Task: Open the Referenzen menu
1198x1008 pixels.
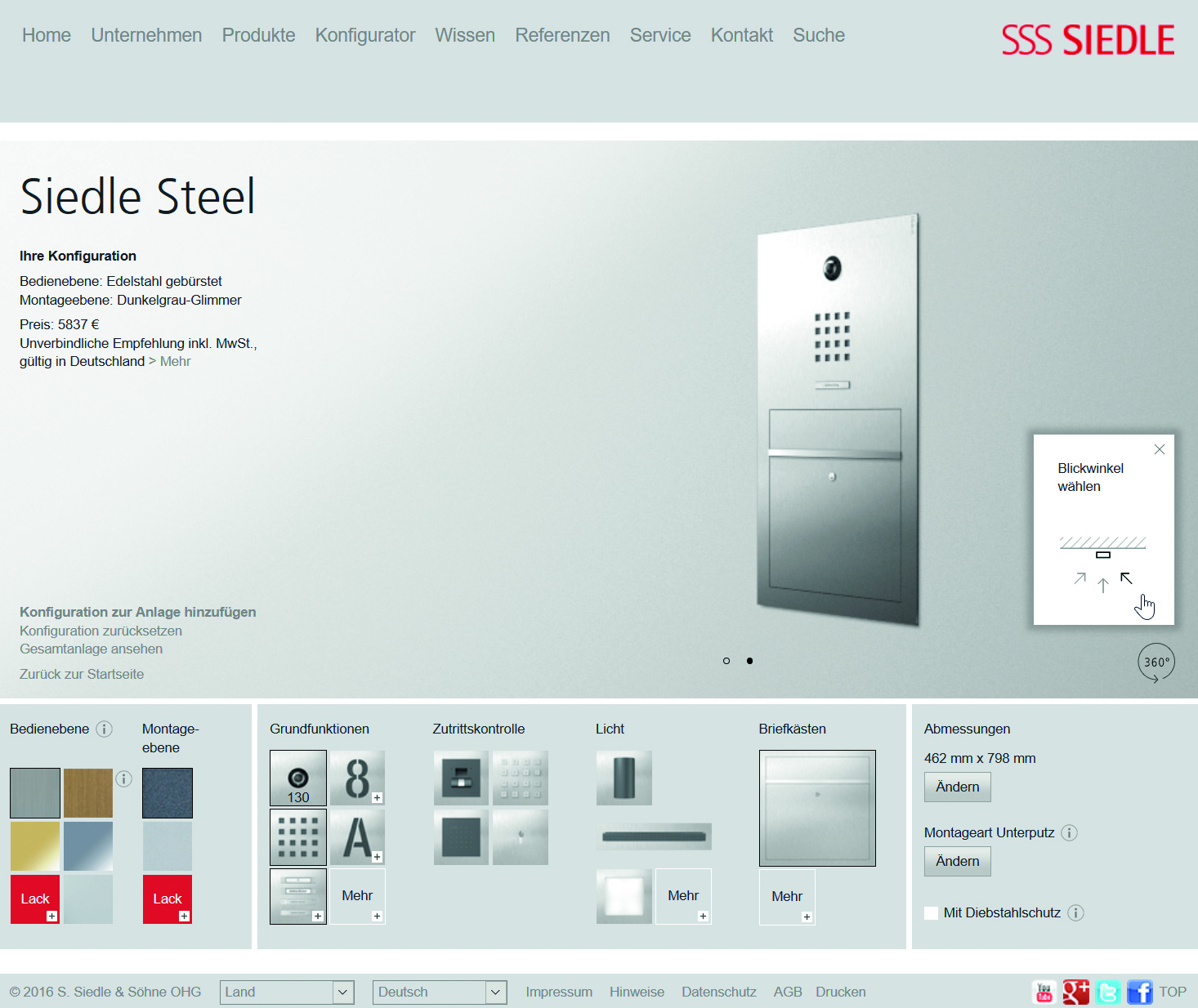Action: point(562,35)
